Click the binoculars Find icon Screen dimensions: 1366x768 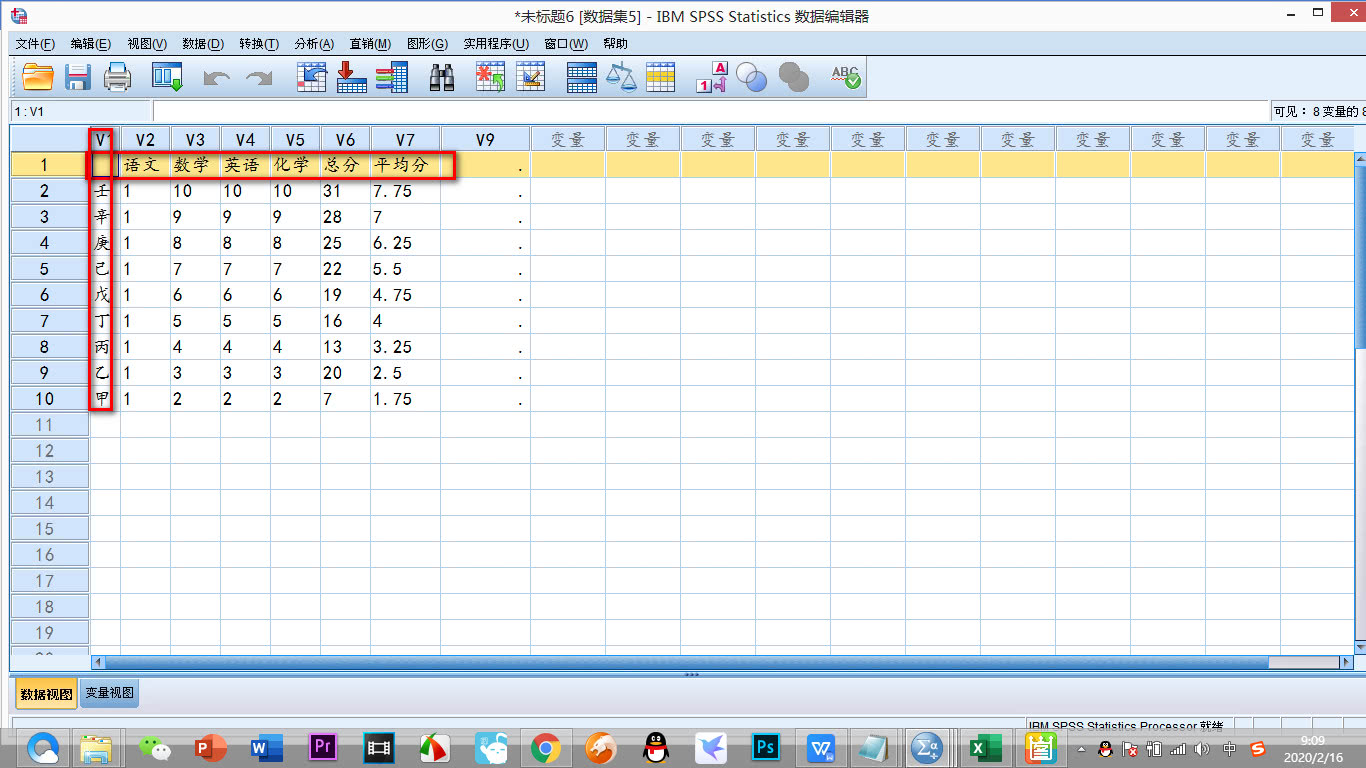442,77
